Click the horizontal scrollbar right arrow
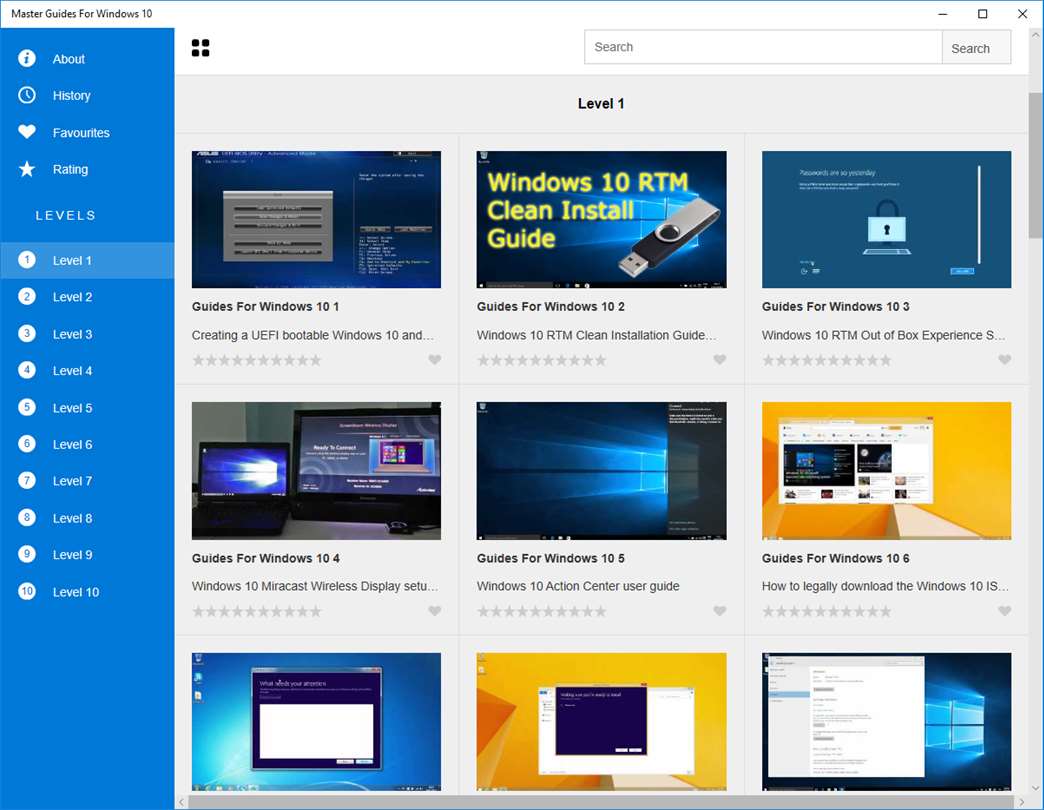Image resolution: width=1044 pixels, height=810 pixels. point(1021,802)
